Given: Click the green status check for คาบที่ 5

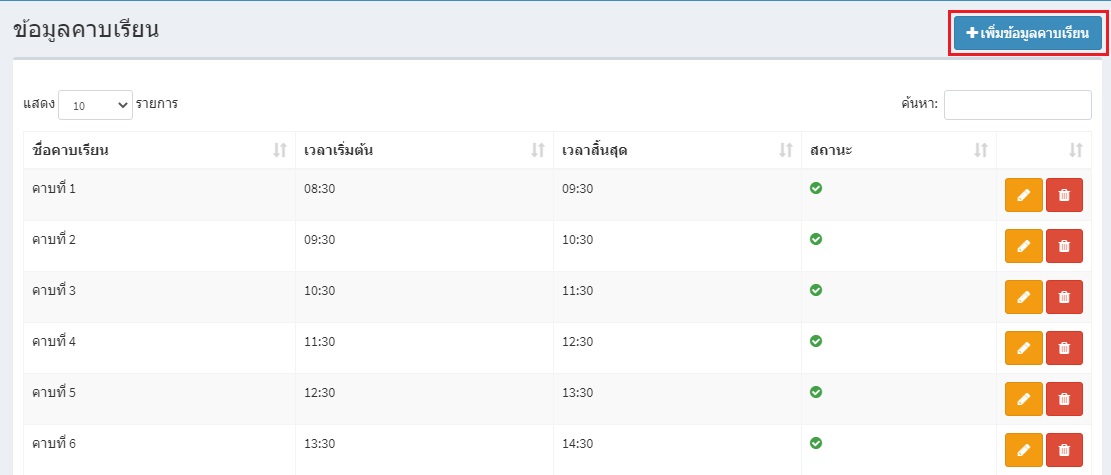Looking at the screenshot, I should [x=816, y=392].
